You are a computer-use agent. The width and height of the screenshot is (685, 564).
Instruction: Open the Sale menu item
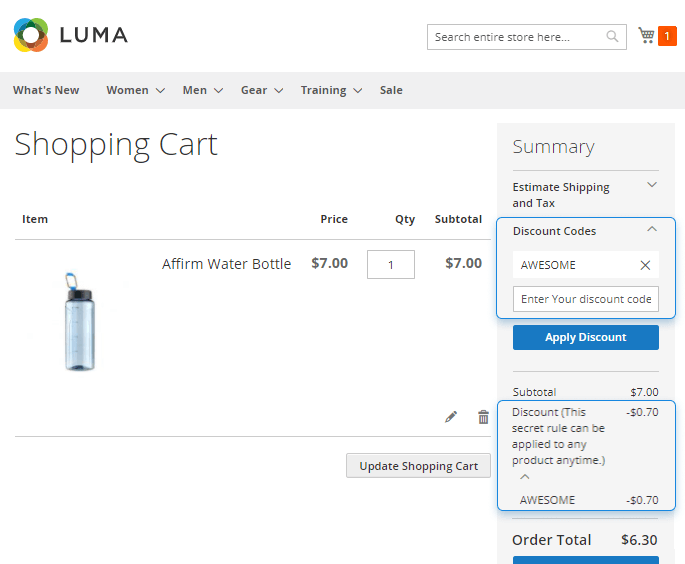tap(391, 90)
